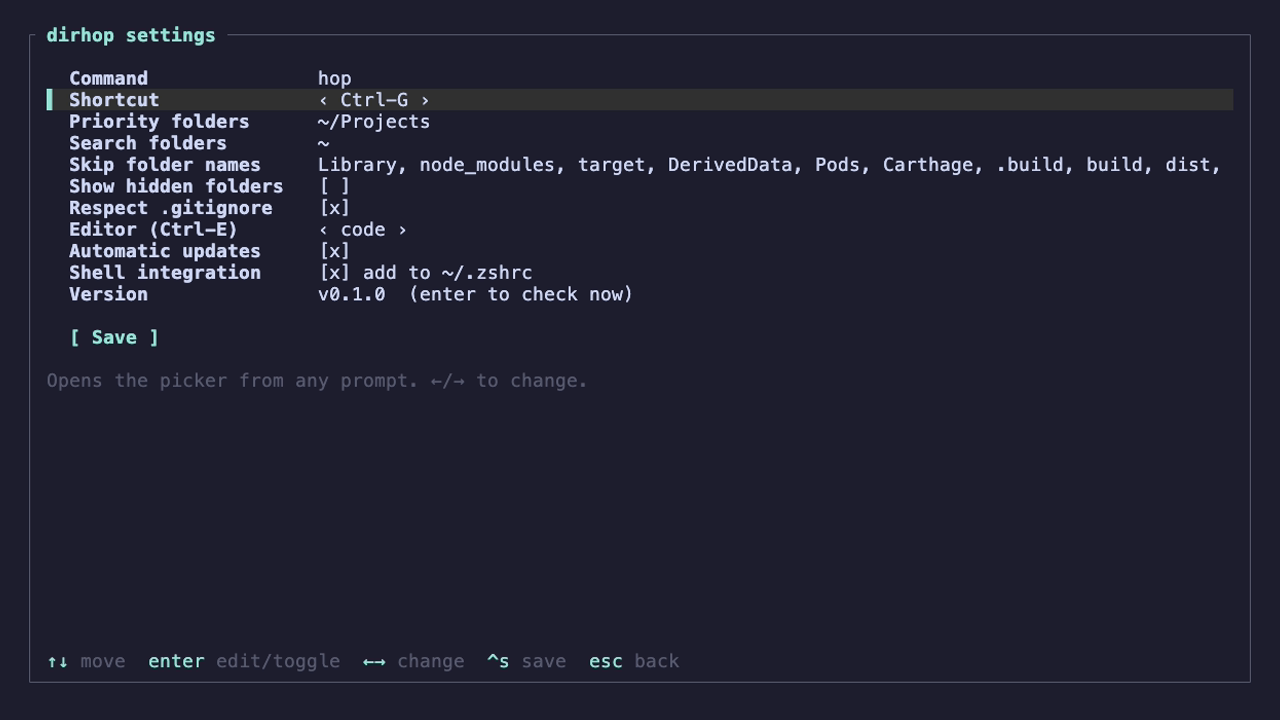Screen dimensions: 1280x720
Task: Edit the Command value hop
Action: click(335, 79)
